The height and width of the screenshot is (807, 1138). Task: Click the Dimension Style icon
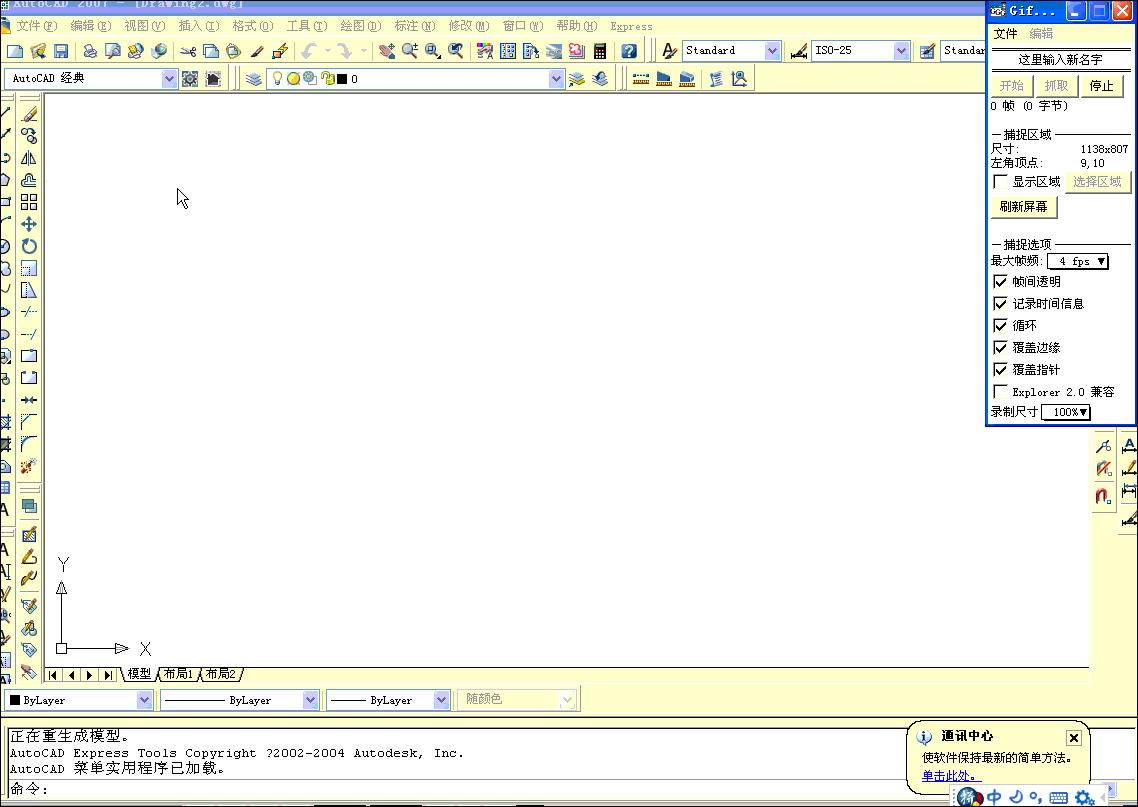[x=799, y=51]
